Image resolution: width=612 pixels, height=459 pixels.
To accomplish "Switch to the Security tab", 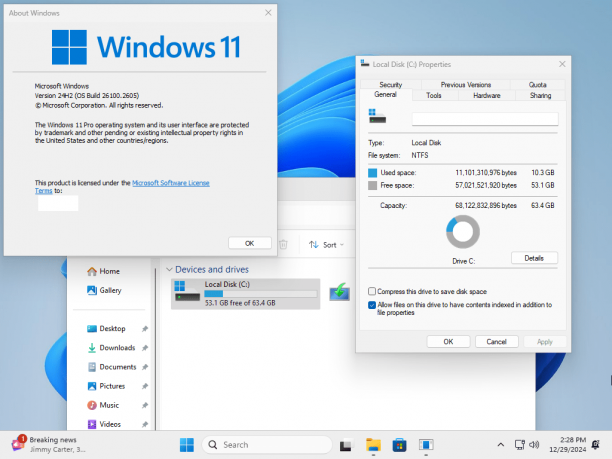I will point(391,84).
